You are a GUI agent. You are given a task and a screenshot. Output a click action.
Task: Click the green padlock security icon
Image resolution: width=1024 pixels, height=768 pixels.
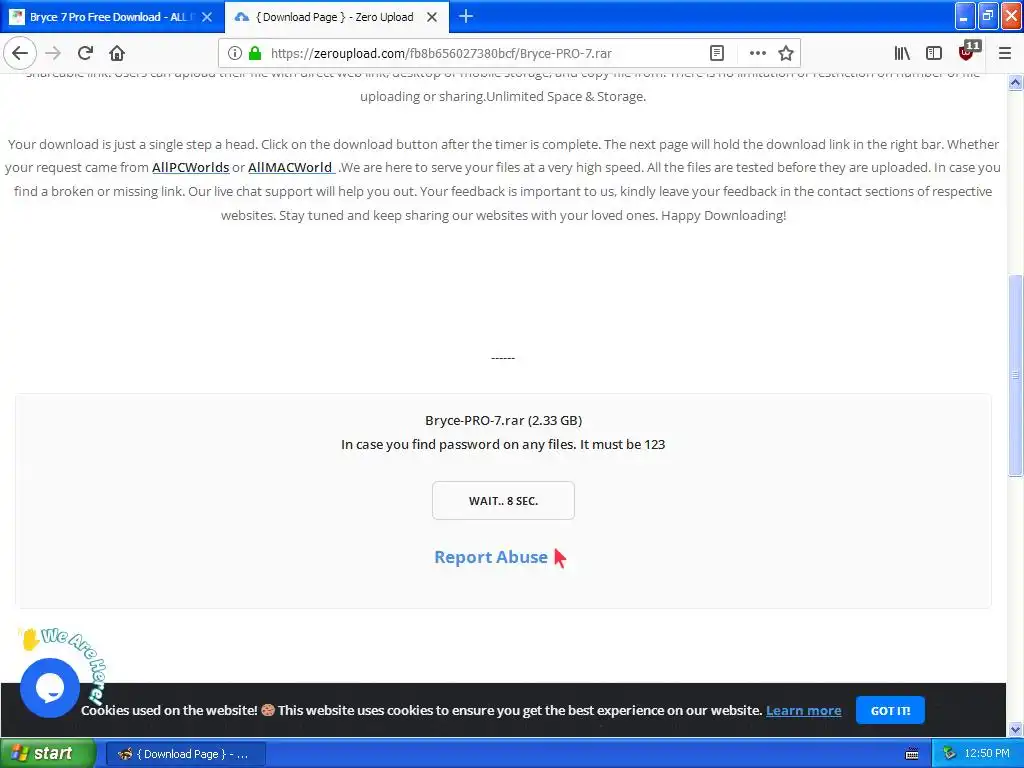coord(255,53)
